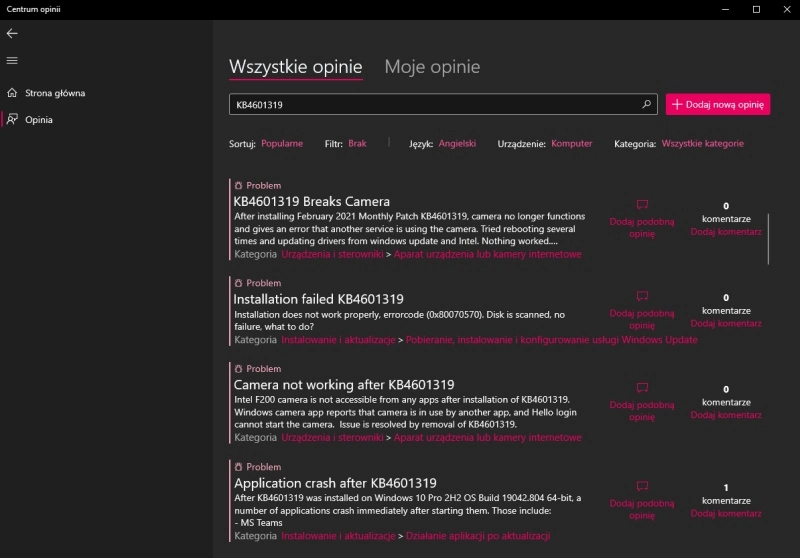800x558 pixels.
Task: Select the Wszystkie opinie tab
Action: (x=295, y=67)
